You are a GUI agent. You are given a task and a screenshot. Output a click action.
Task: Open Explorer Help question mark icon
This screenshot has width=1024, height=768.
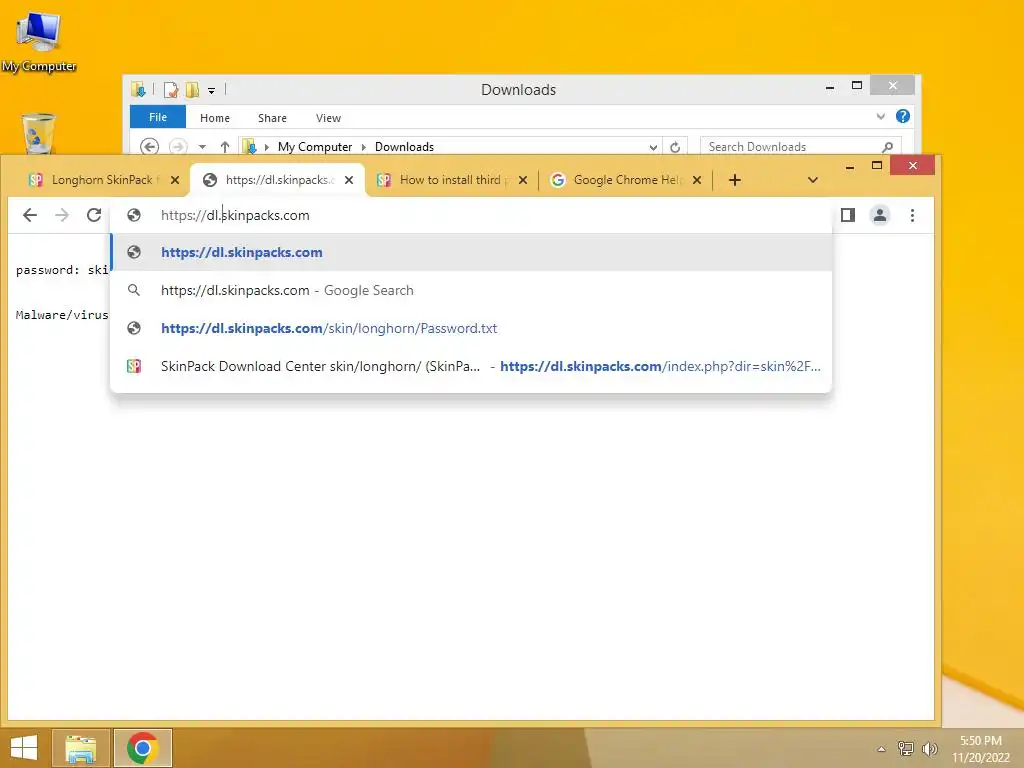coord(903,116)
